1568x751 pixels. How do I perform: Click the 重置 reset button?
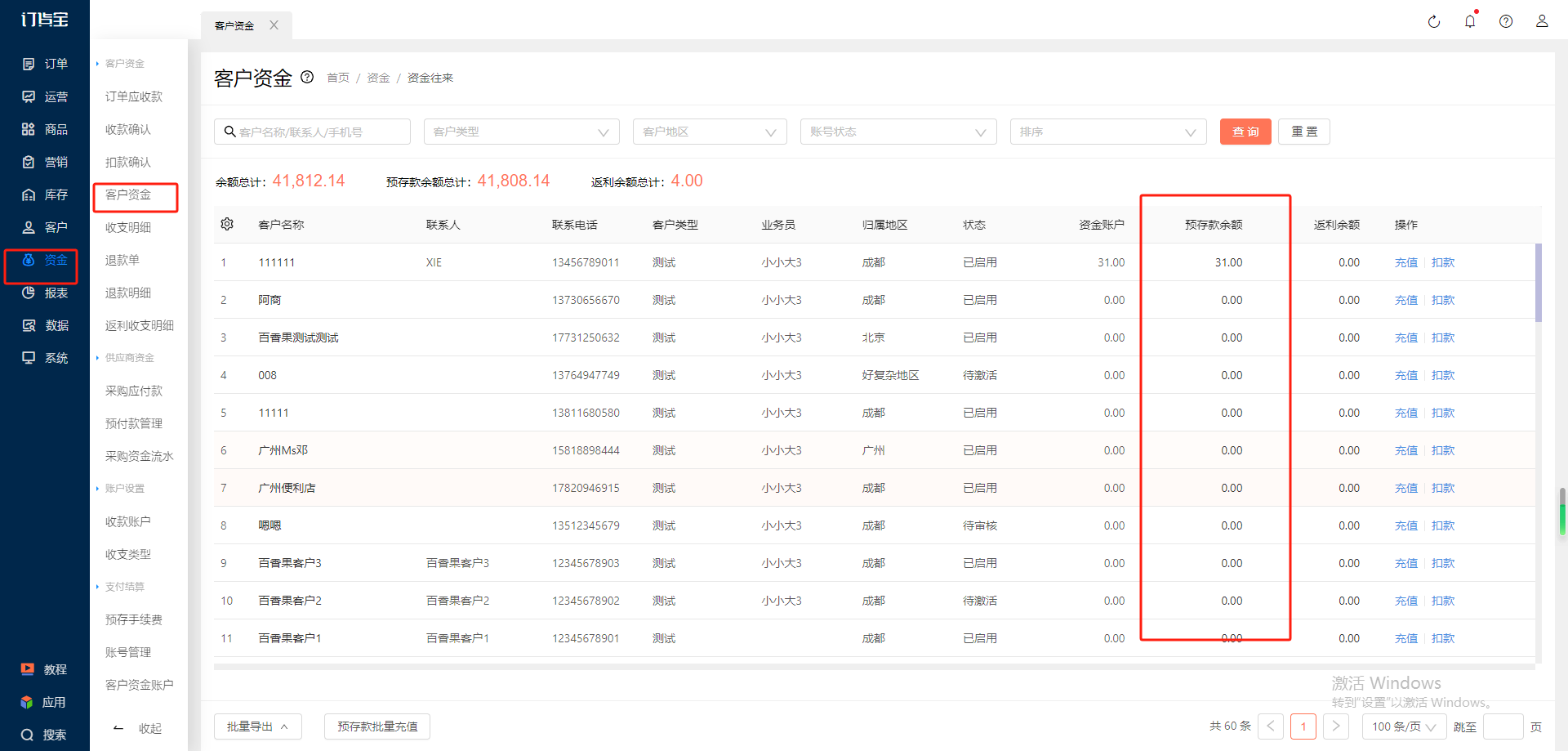pyautogui.click(x=1304, y=132)
